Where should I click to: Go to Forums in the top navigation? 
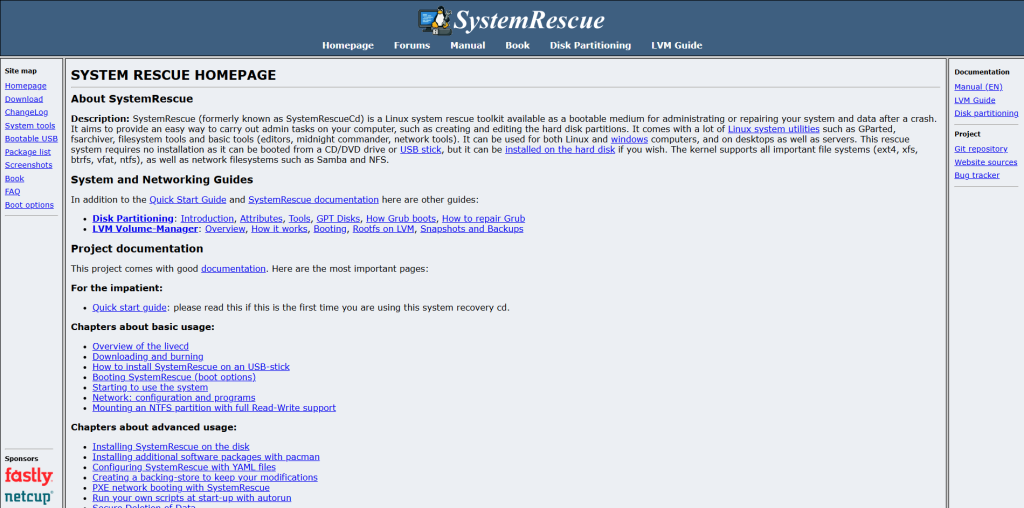412,45
